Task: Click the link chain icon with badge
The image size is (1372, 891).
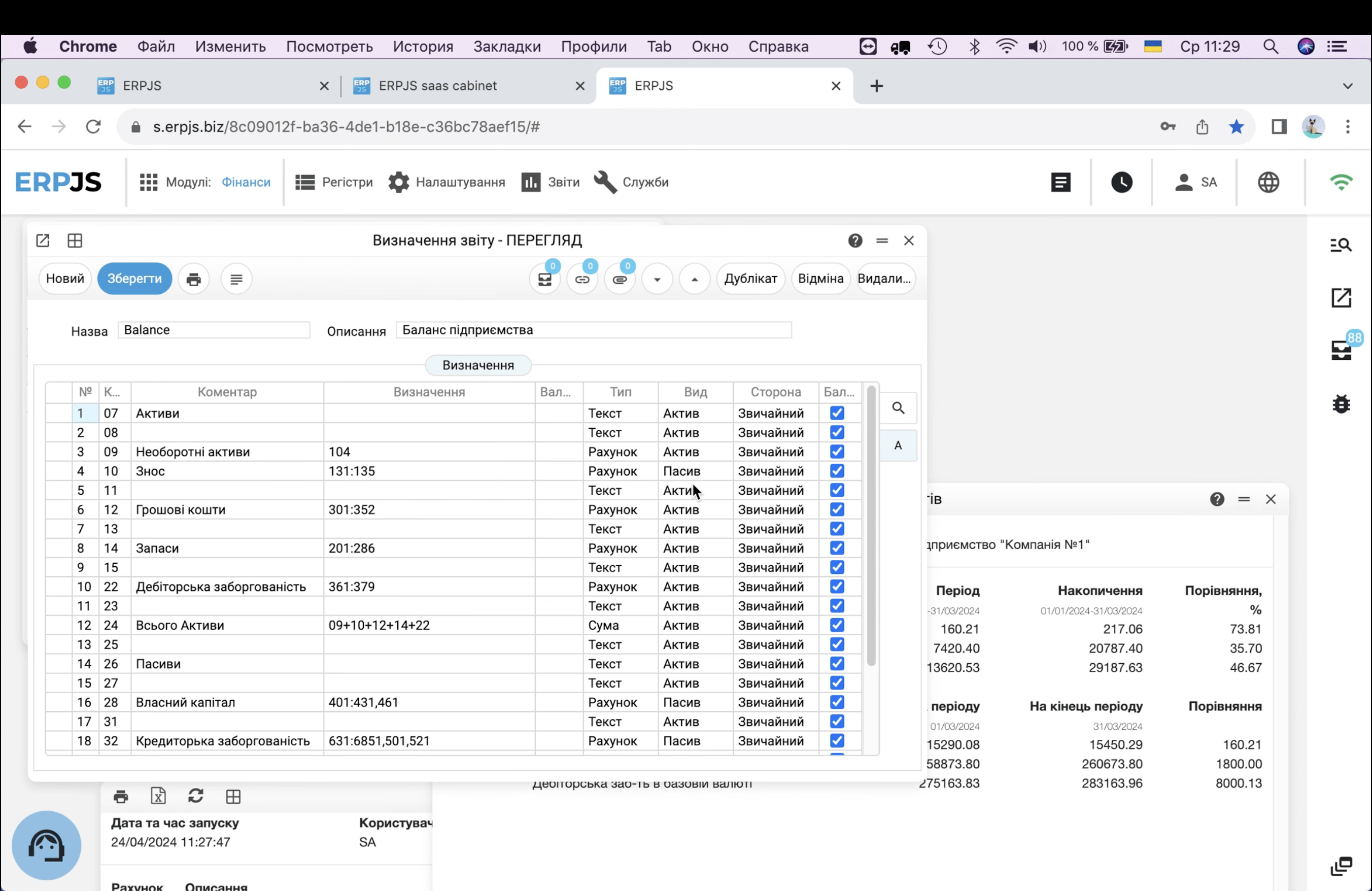Action: coord(581,279)
